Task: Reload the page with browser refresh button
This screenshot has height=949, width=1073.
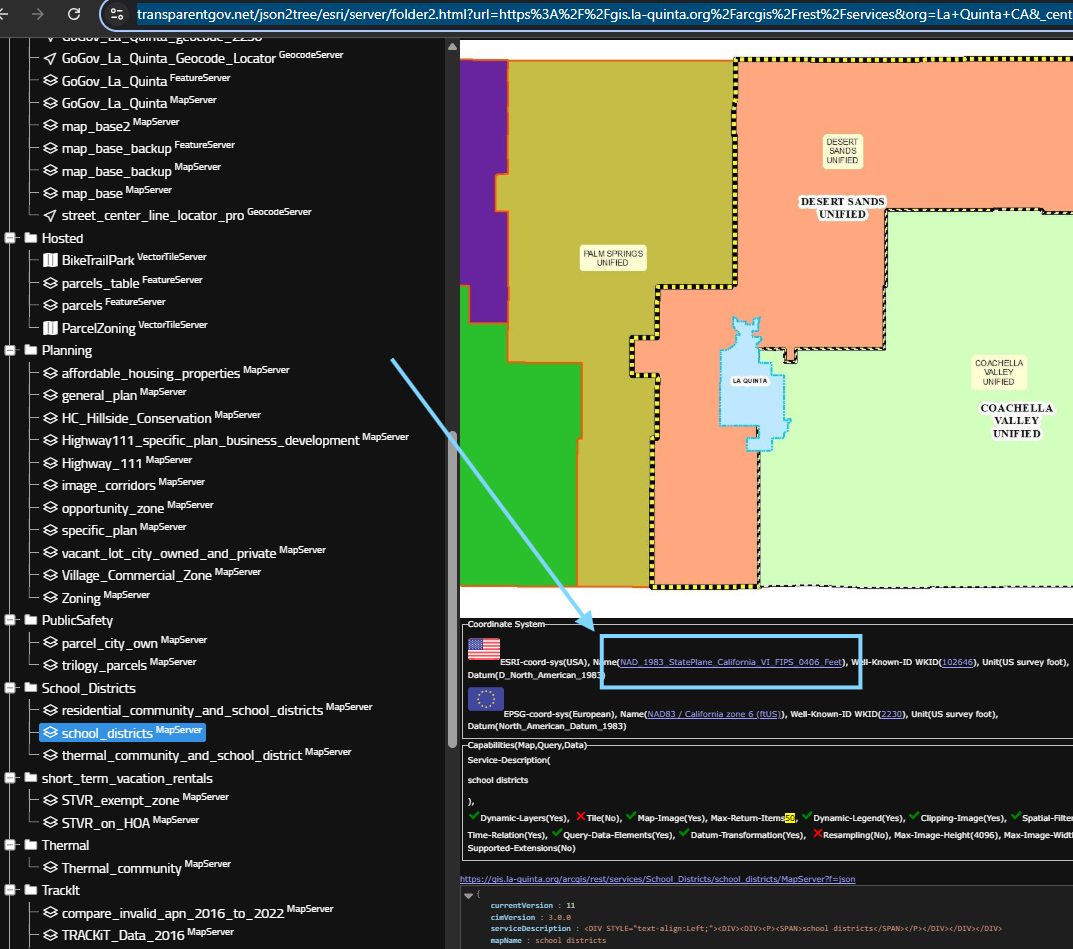Action: click(74, 14)
